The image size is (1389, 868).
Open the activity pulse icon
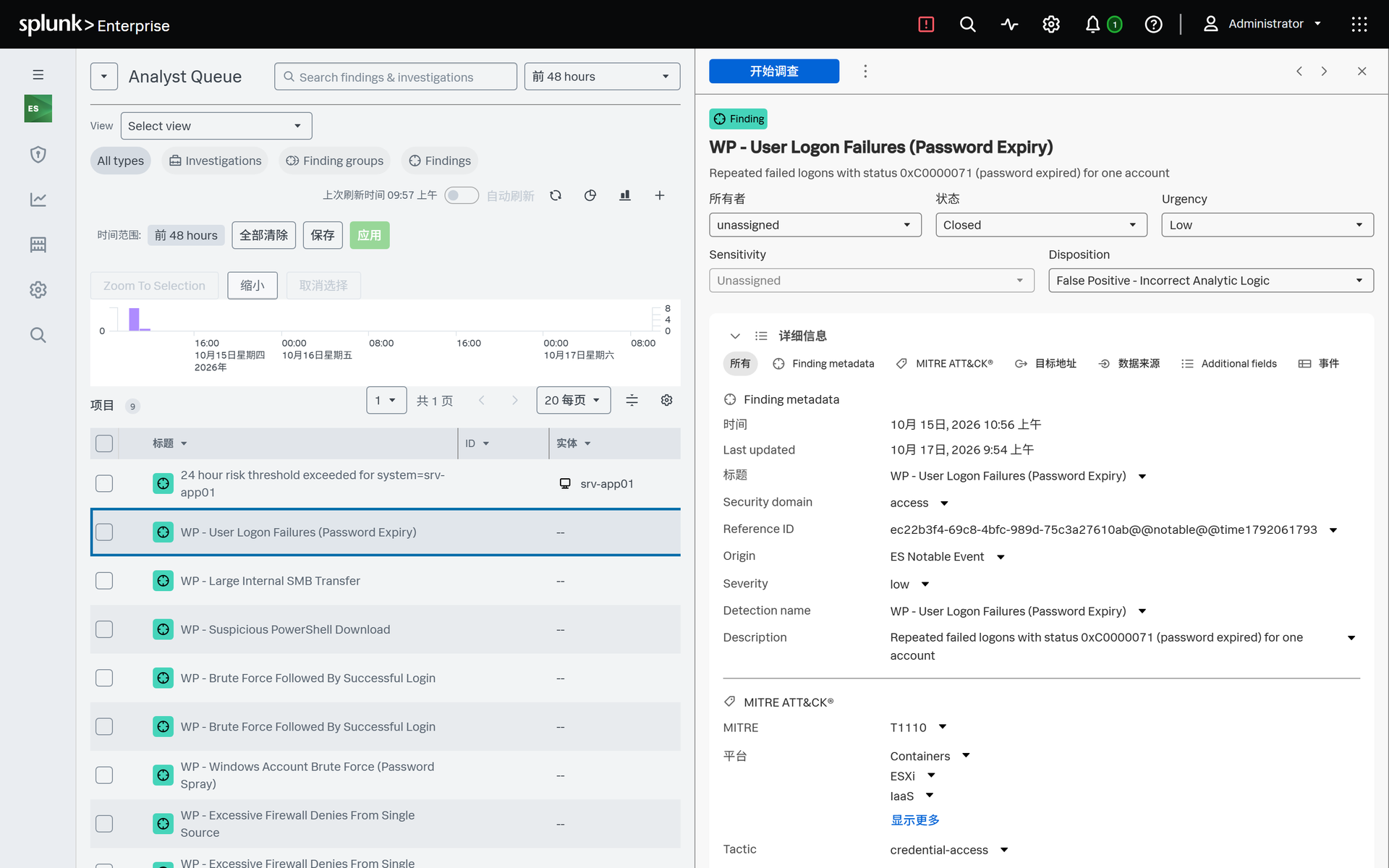point(1009,25)
